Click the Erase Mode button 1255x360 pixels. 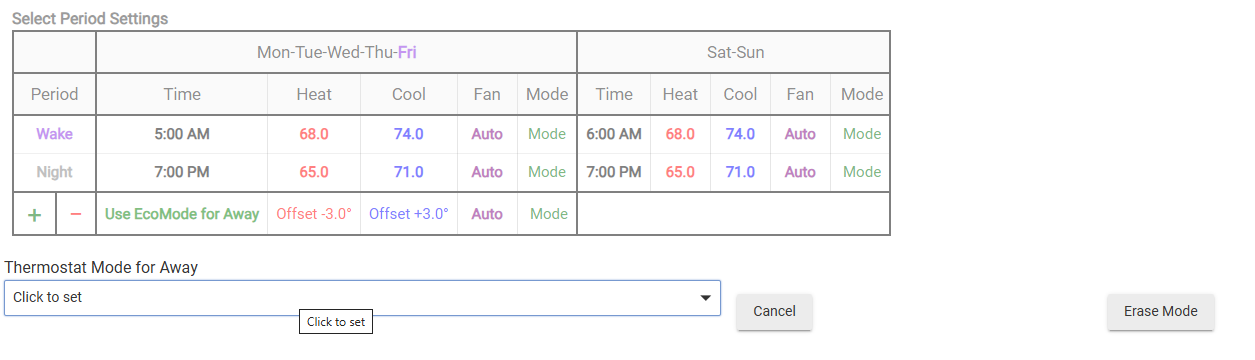pos(1160,311)
